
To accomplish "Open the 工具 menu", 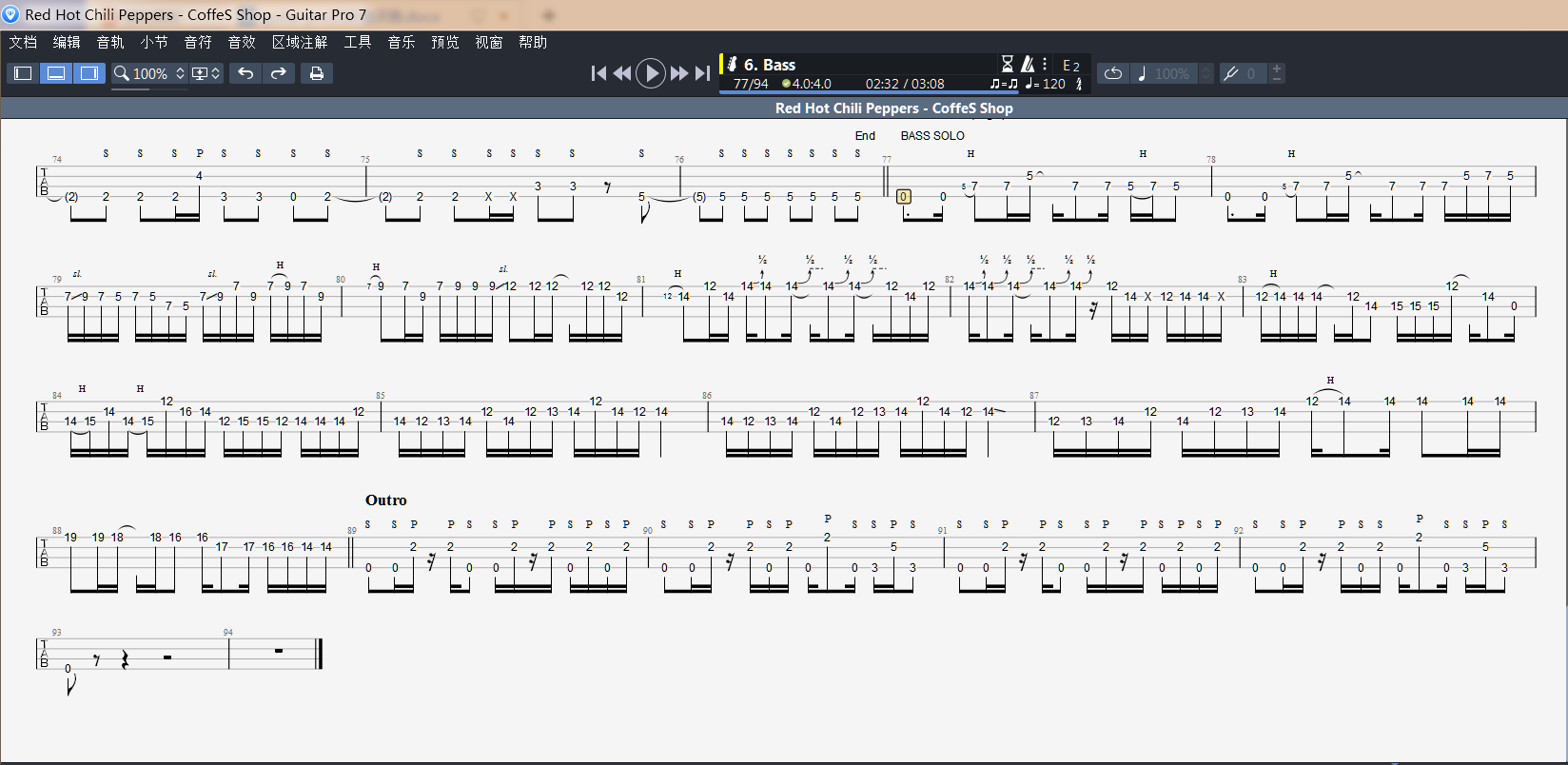I will click(x=358, y=42).
